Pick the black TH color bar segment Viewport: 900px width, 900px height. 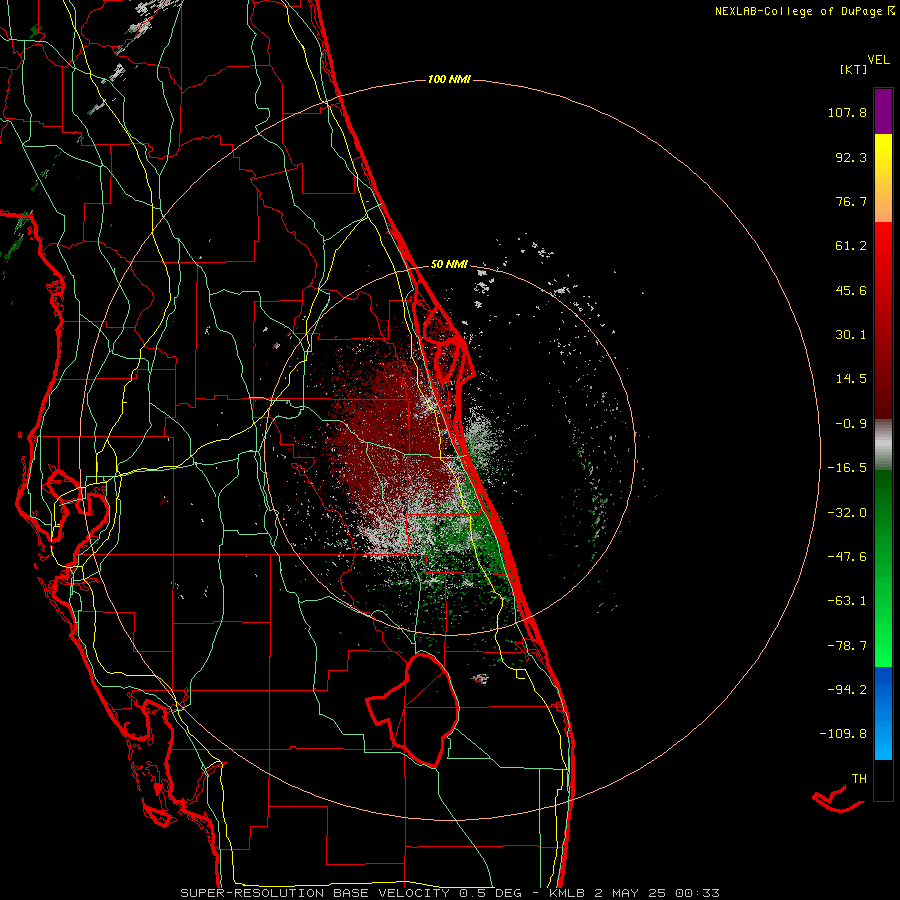(x=883, y=779)
